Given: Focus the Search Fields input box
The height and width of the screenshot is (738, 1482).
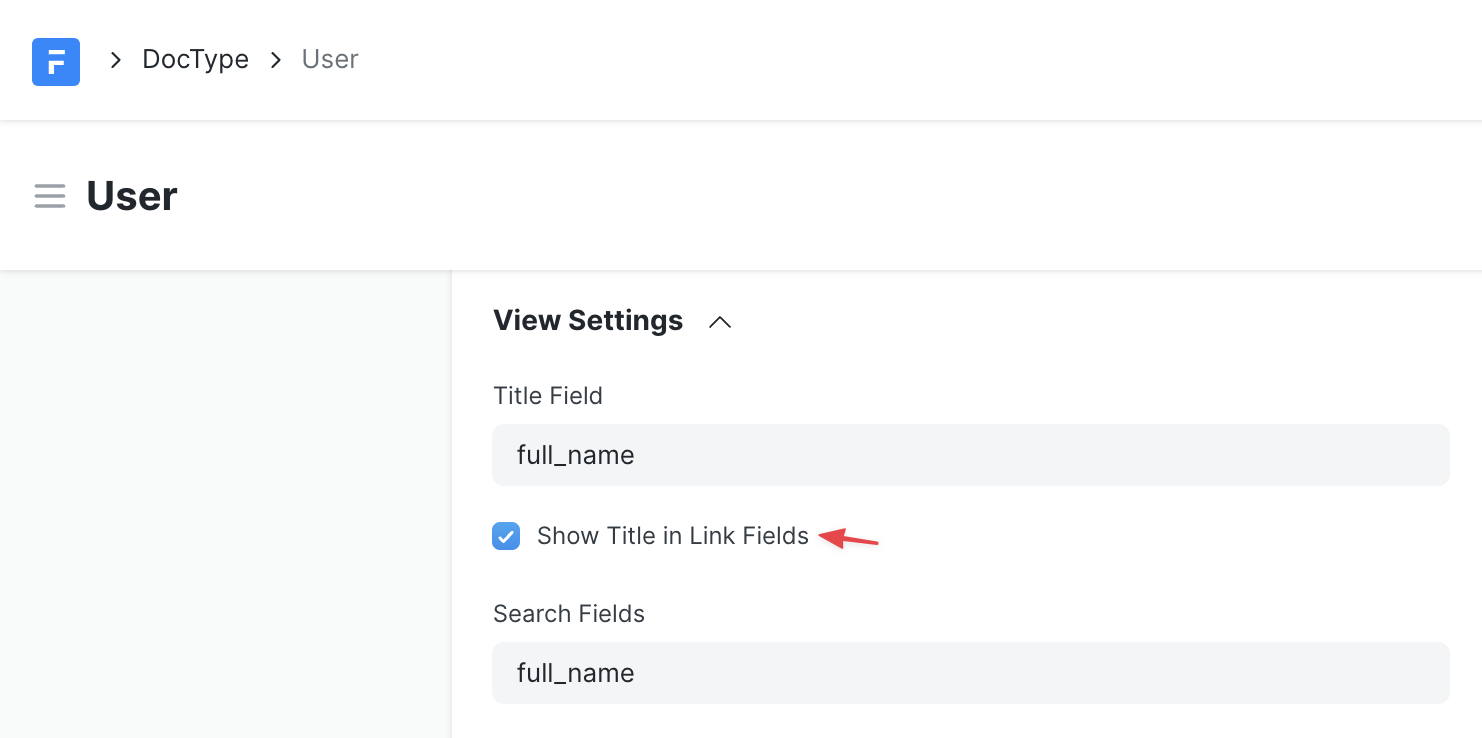Looking at the screenshot, I should coord(970,673).
